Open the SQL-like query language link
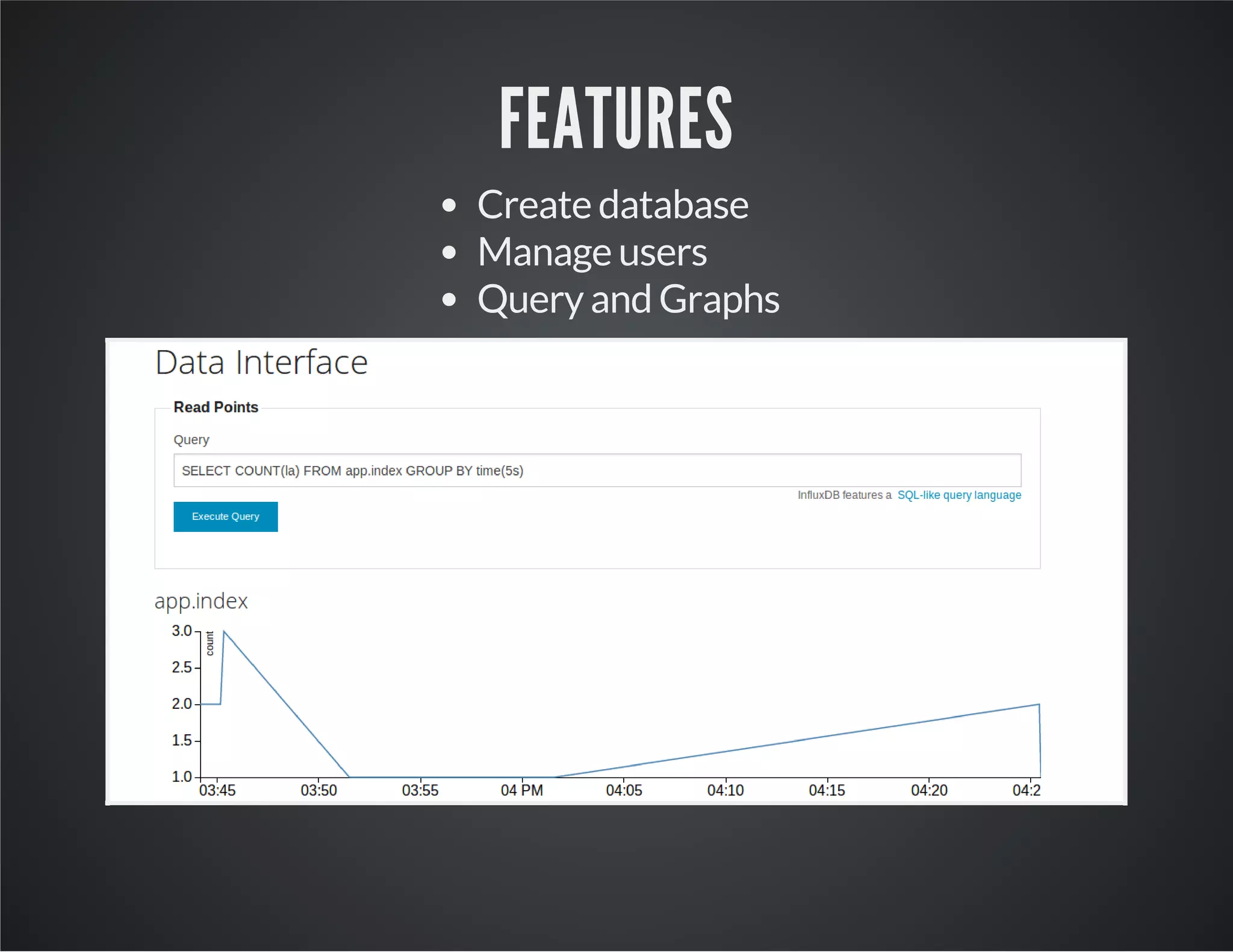1233x952 pixels. click(959, 495)
